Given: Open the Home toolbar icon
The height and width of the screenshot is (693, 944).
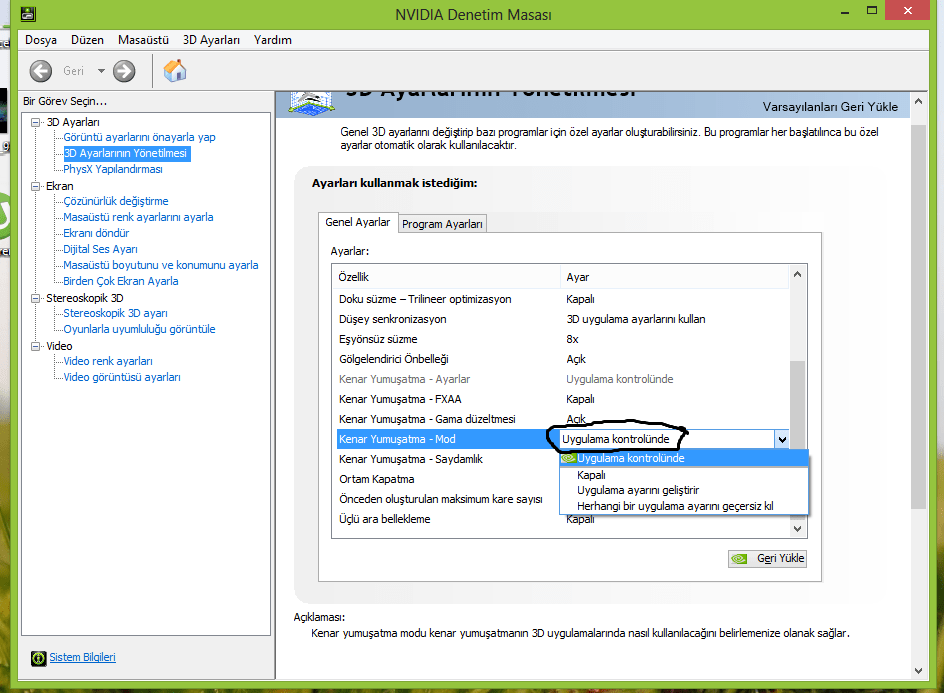Looking at the screenshot, I should coord(175,71).
